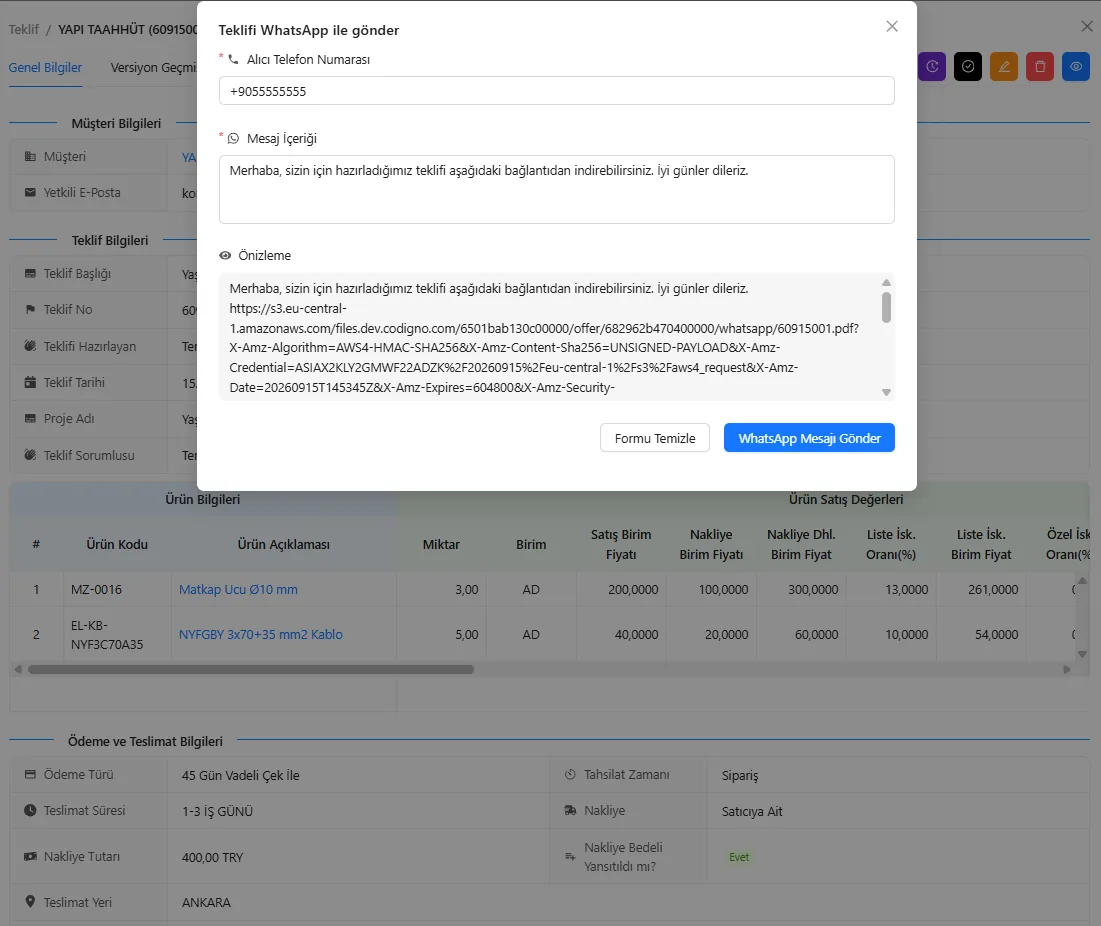The height and width of the screenshot is (926, 1101).
Task: Open the Matkap Ucu Ø10 mm product link
Action: [238, 590]
